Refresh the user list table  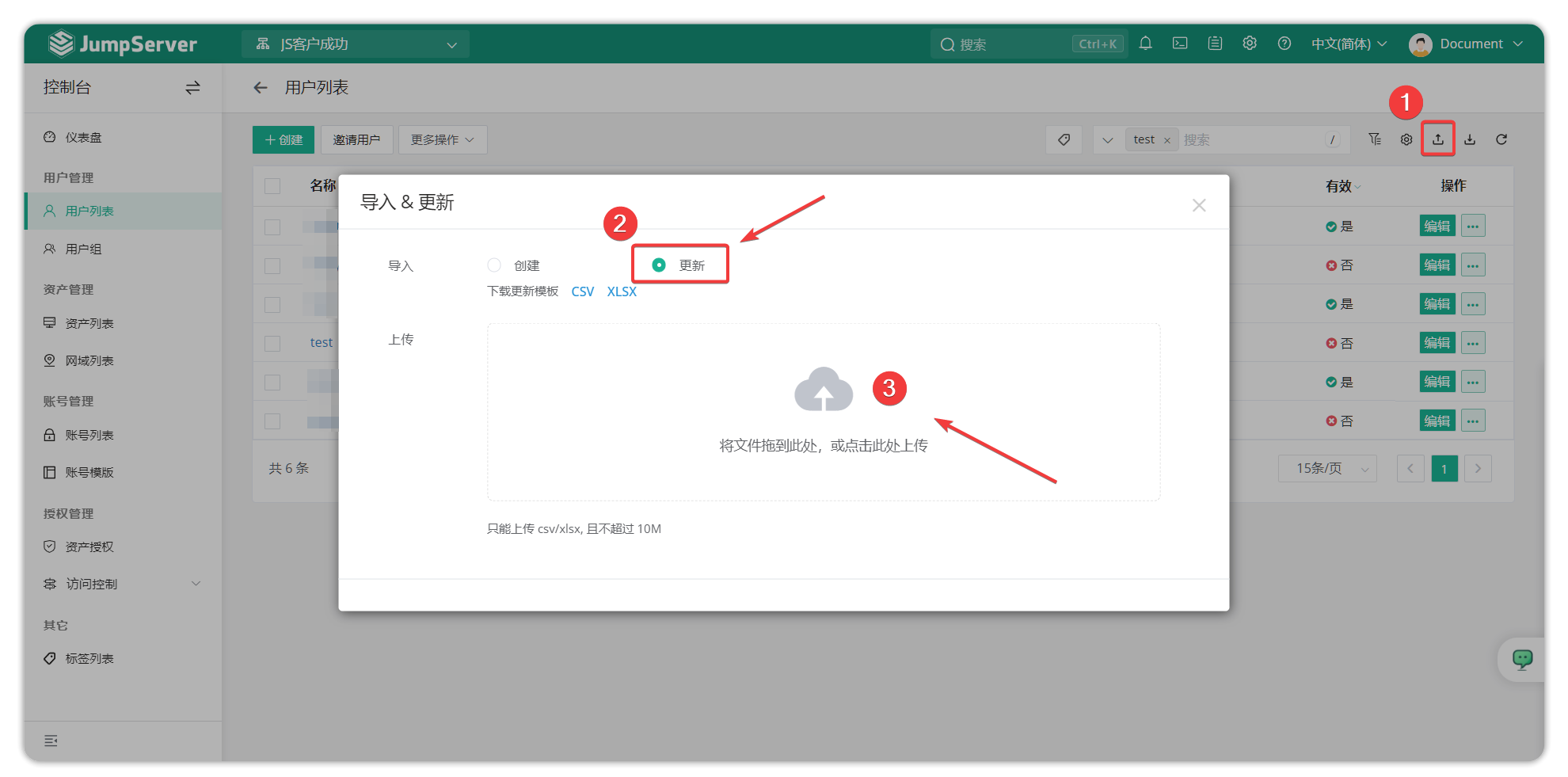1501,139
